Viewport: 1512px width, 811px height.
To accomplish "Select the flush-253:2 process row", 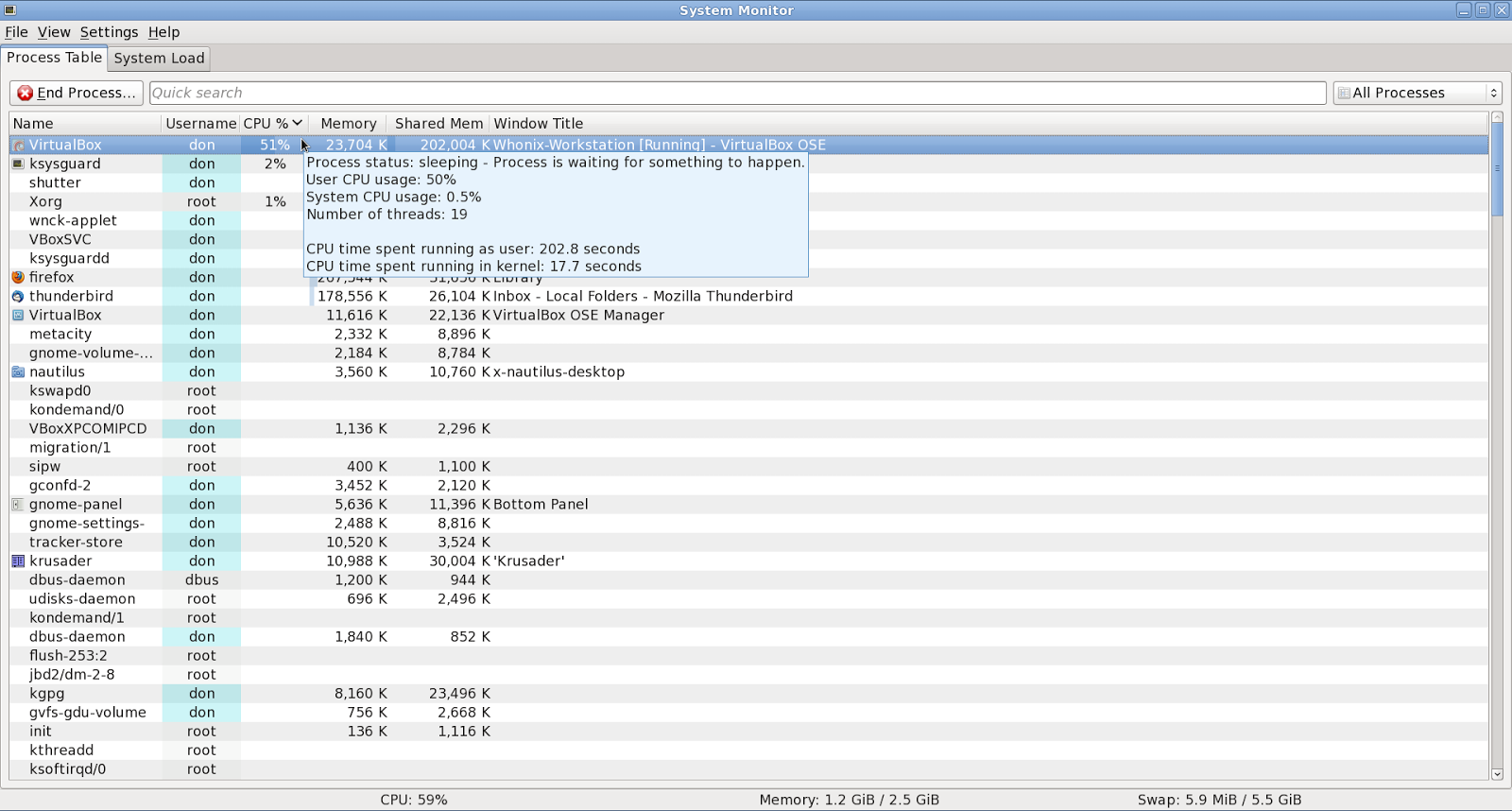I will pos(748,655).
